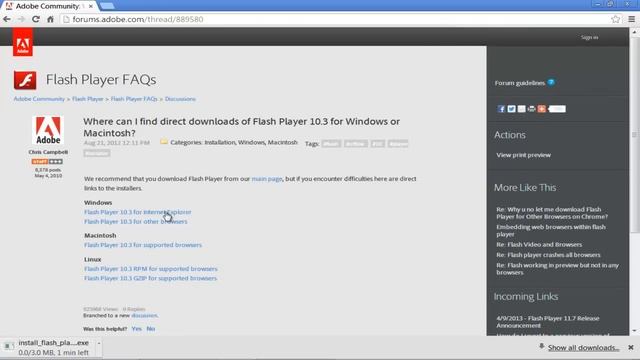The image size is (640, 360).
Task: Click the orange share plus icon
Action: tap(542, 109)
